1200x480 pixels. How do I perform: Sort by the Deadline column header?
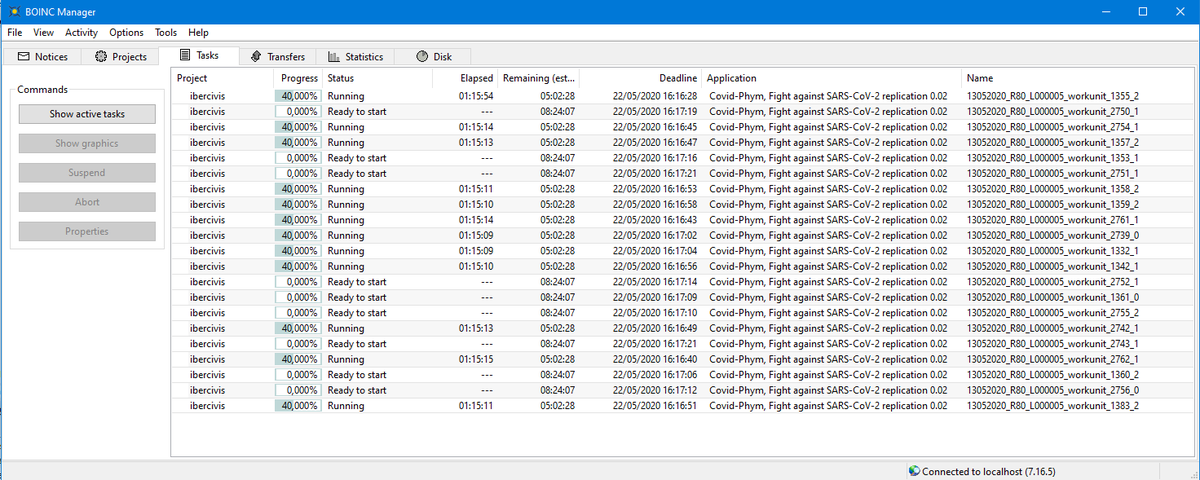[641, 78]
